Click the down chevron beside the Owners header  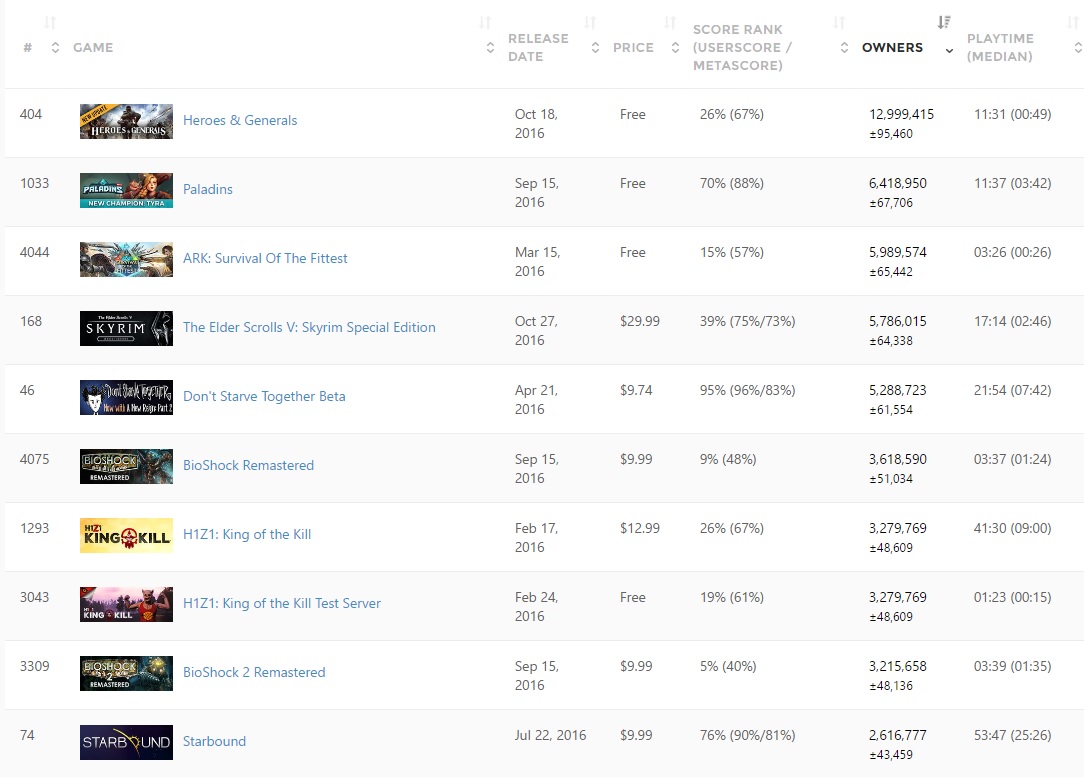949,49
